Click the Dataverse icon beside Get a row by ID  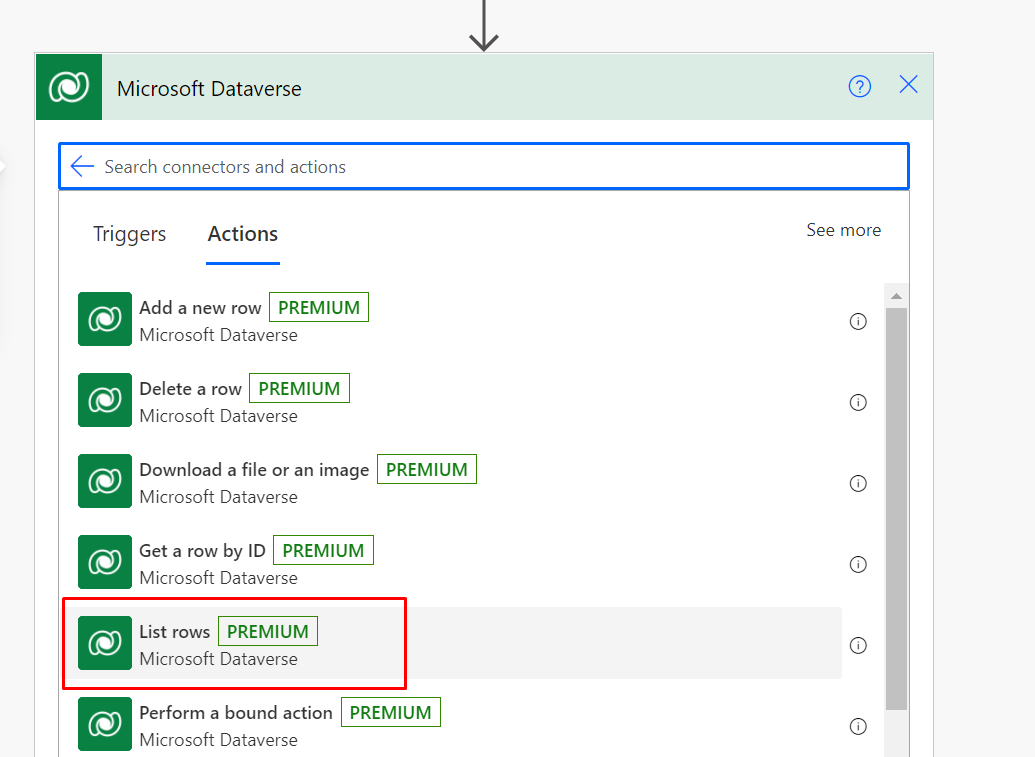tap(104, 562)
